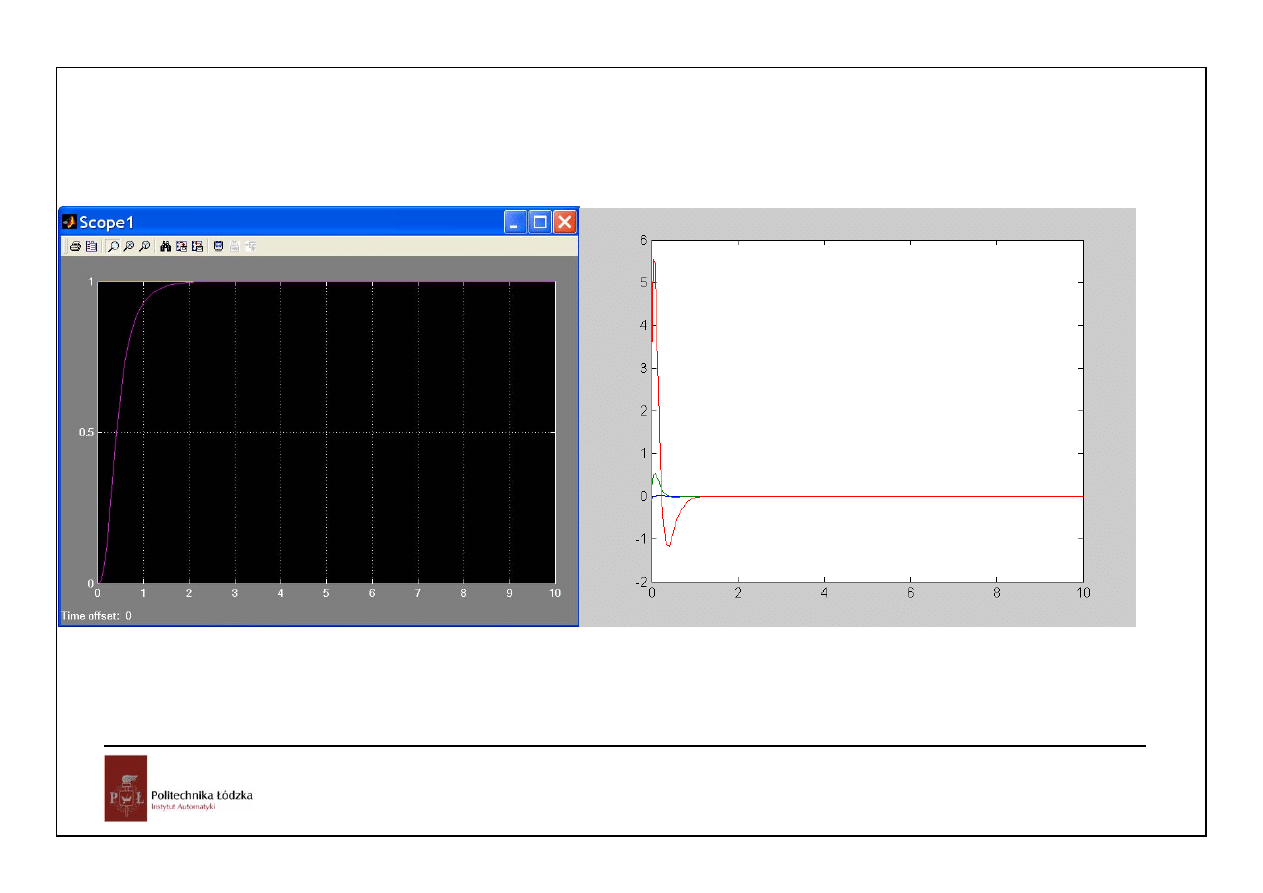Restore saved axes settings icon
The width and height of the screenshot is (1263, 893).
pos(198,246)
